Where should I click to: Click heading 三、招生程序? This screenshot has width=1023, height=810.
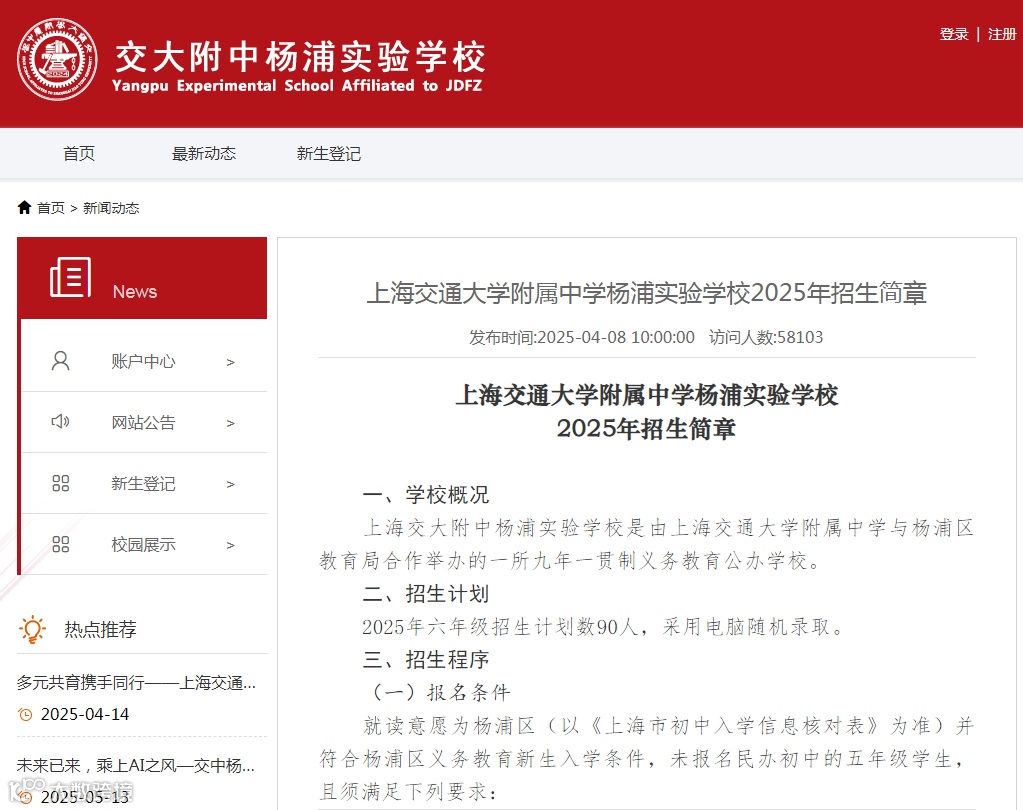425,659
